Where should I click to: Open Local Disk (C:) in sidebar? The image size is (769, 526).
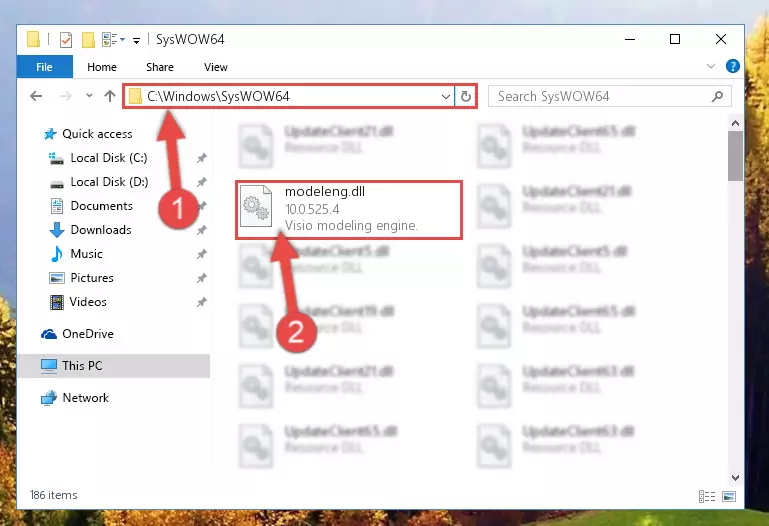pos(98,158)
